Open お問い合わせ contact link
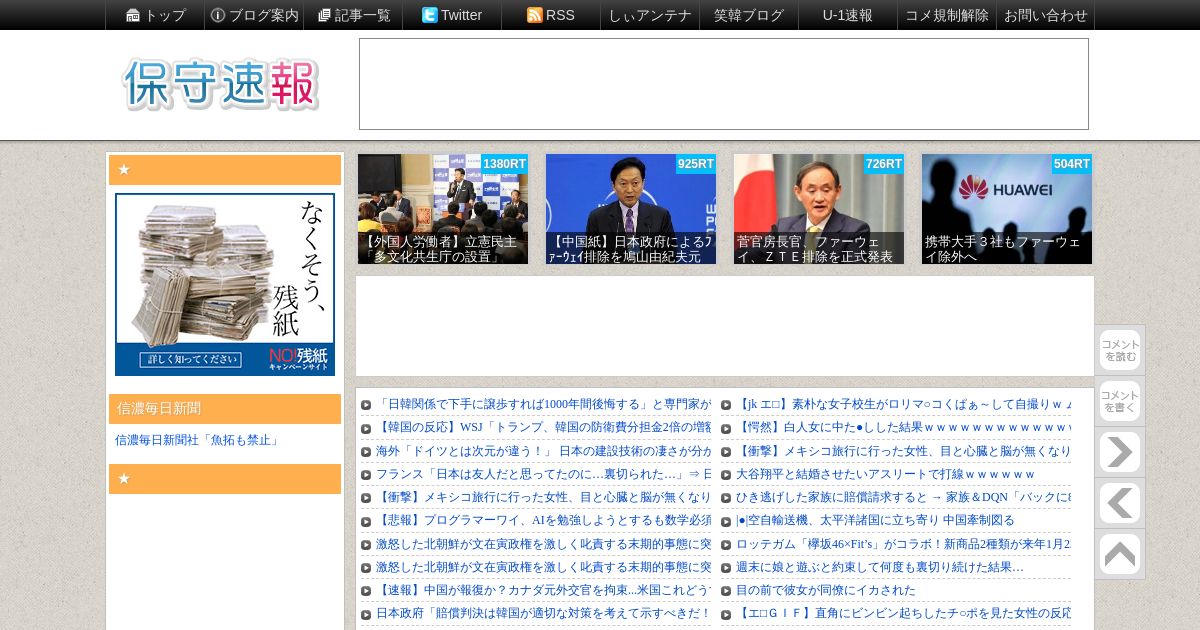 point(1046,15)
